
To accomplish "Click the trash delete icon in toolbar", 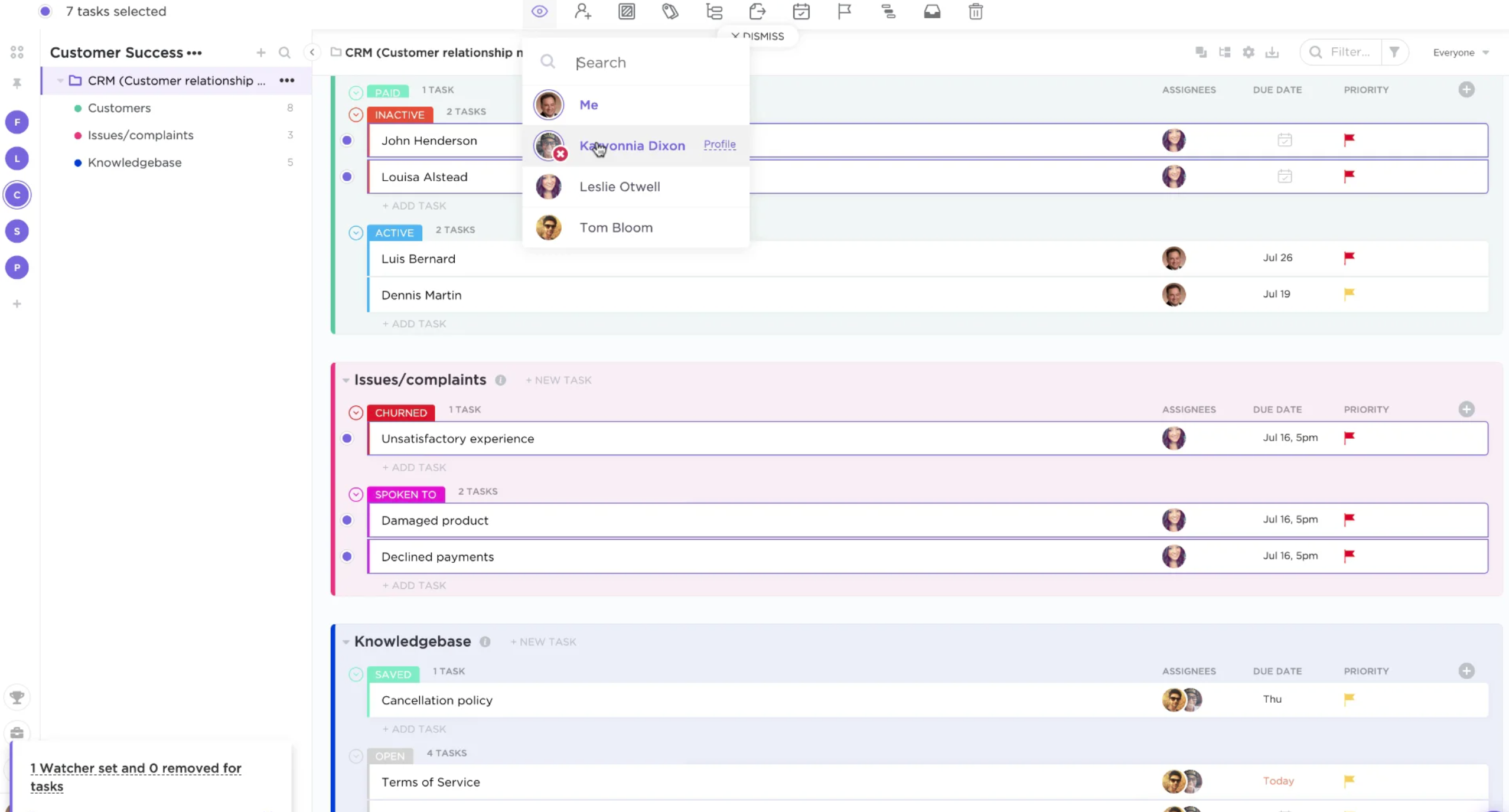I will point(976,12).
